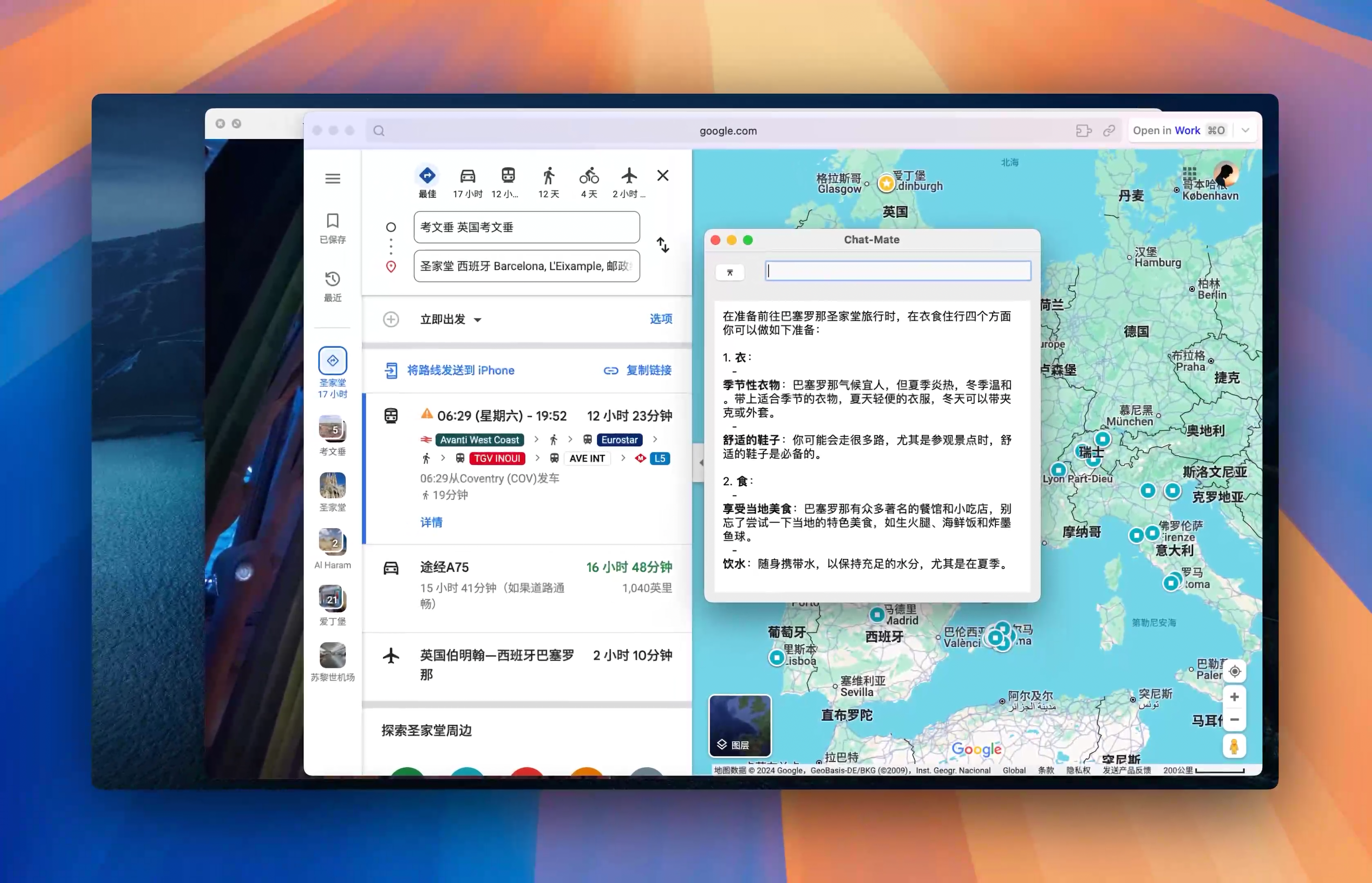
Task: Select the flight mode airplane icon
Action: [x=629, y=177]
